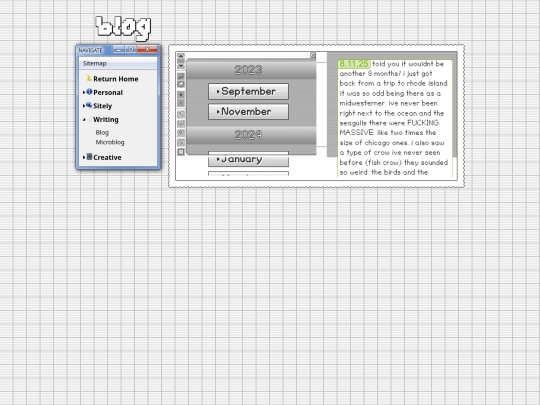Maximize the NAVIGATE window
The image size is (540, 405).
131,50
